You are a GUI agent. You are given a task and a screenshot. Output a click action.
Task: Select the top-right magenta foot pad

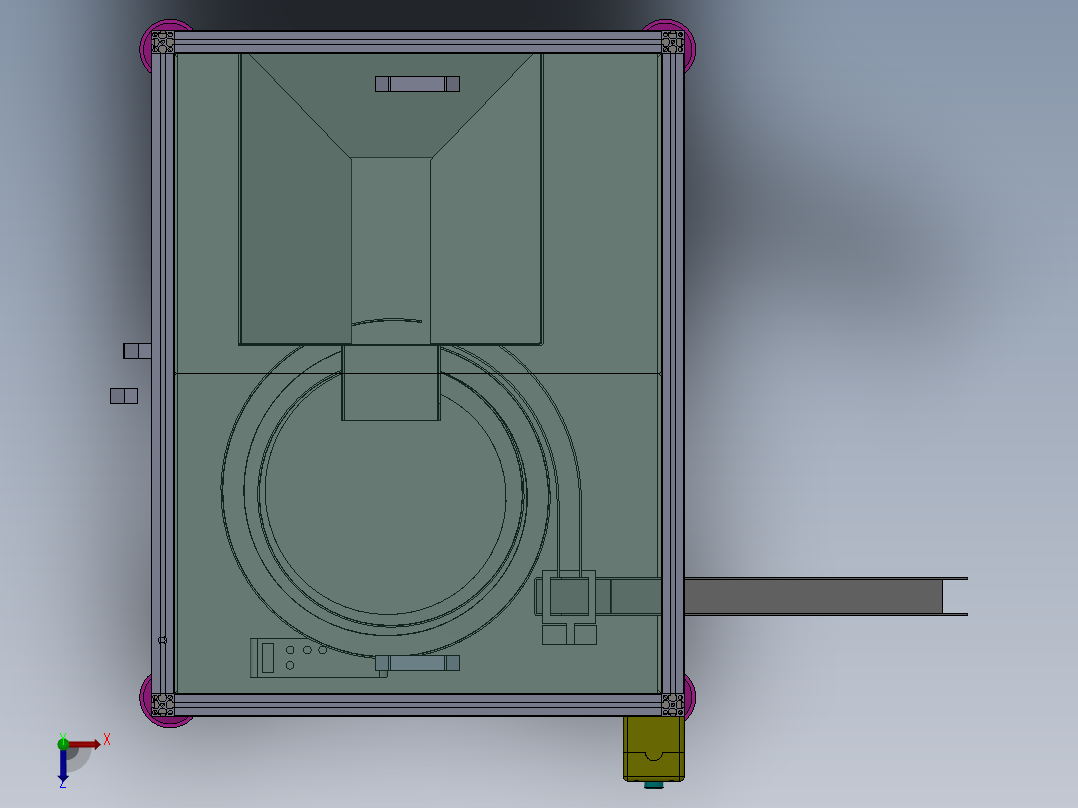(690, 47)
